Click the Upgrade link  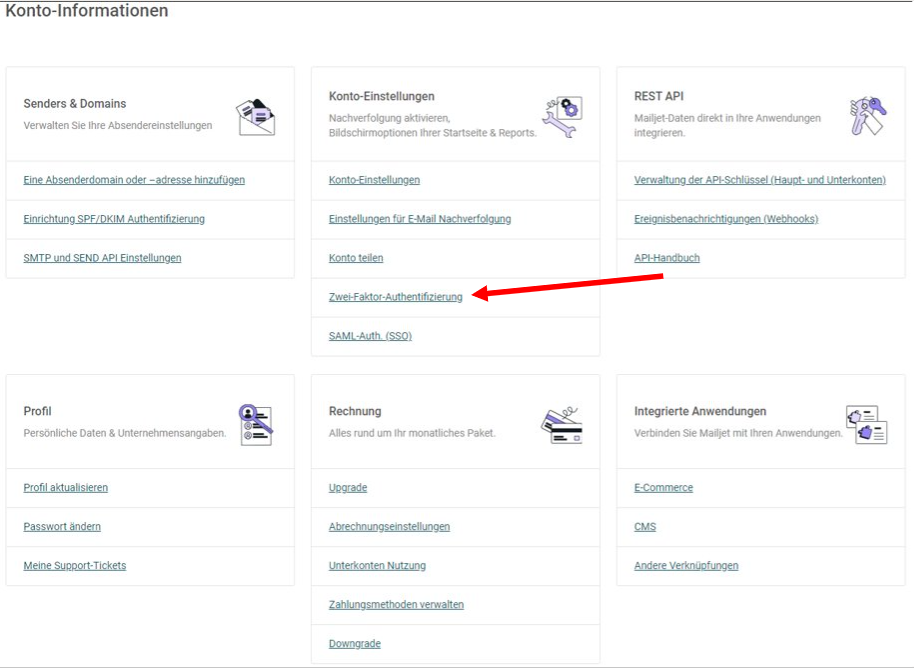coord(348,487)
